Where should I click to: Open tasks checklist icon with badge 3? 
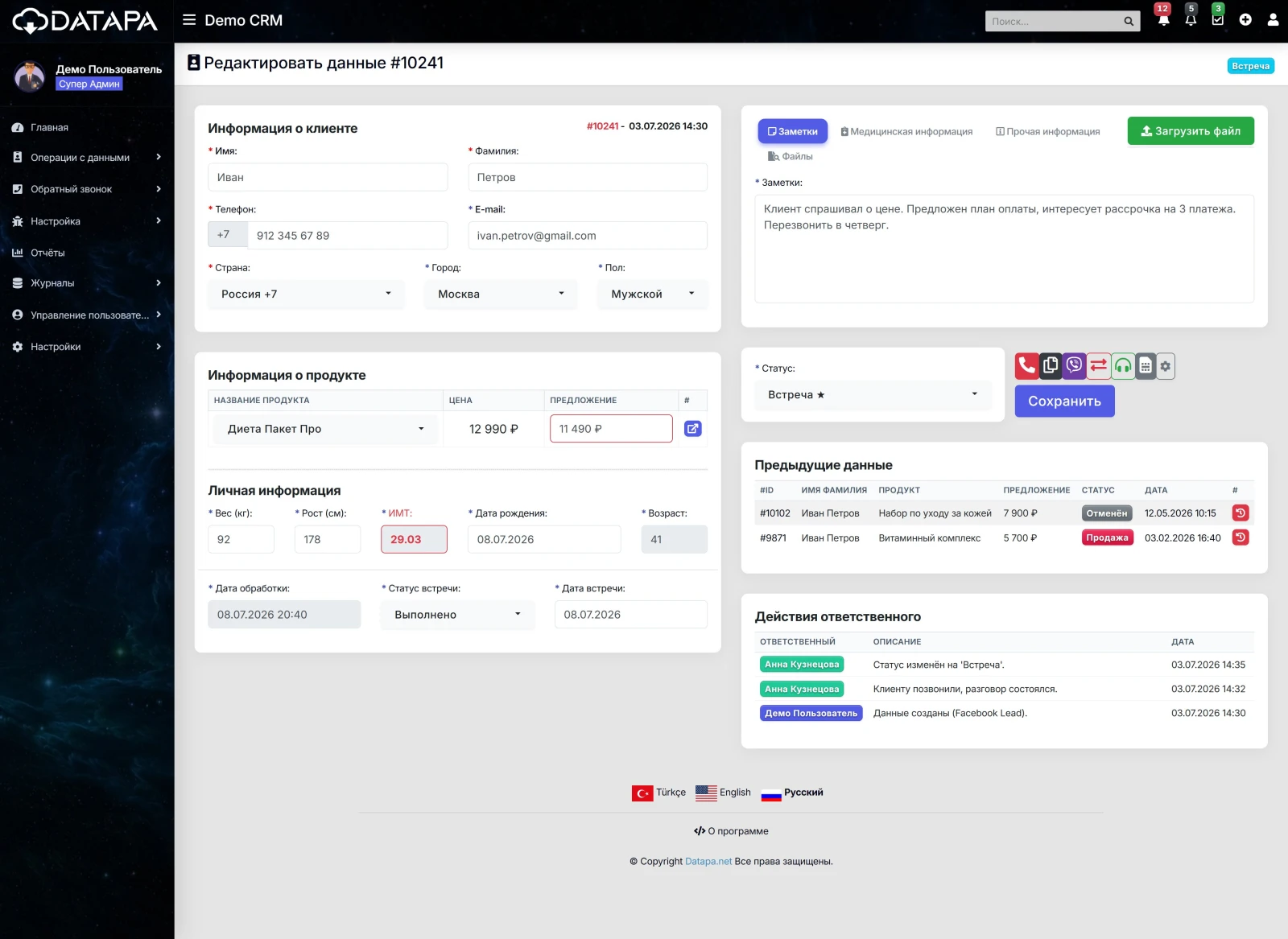coord(1218,19)
